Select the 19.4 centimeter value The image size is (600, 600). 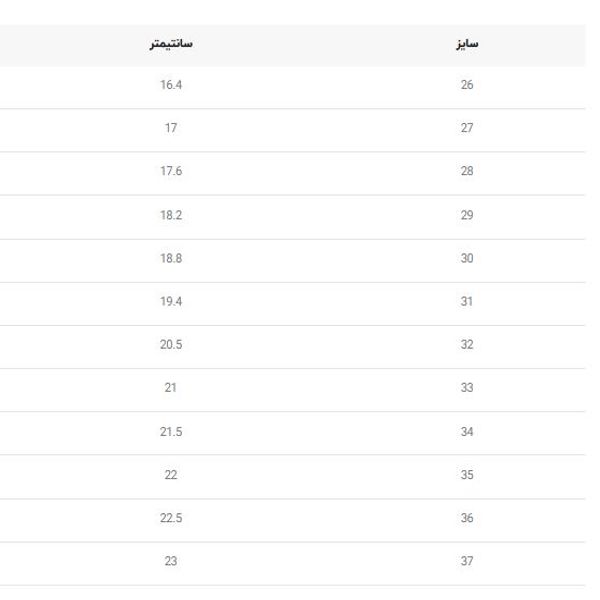(x=171, y=302)
